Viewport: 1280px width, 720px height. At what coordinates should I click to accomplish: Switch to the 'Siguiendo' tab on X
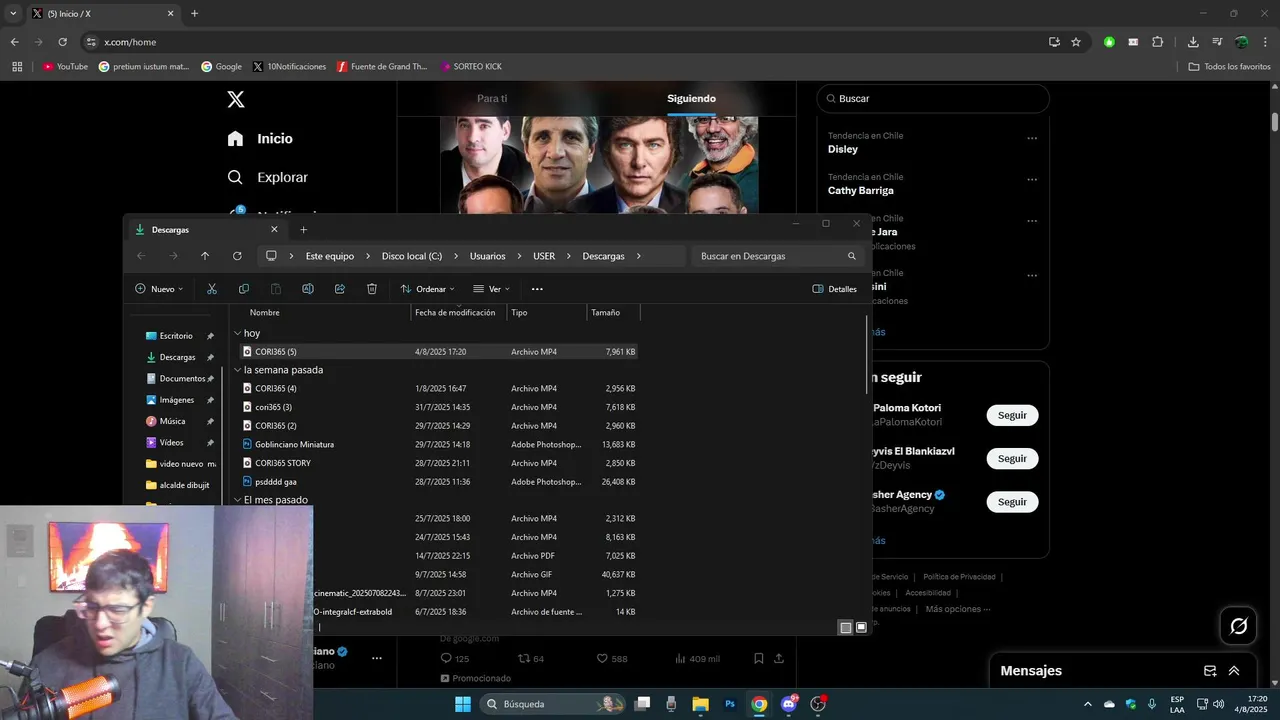tap(691, 99)
